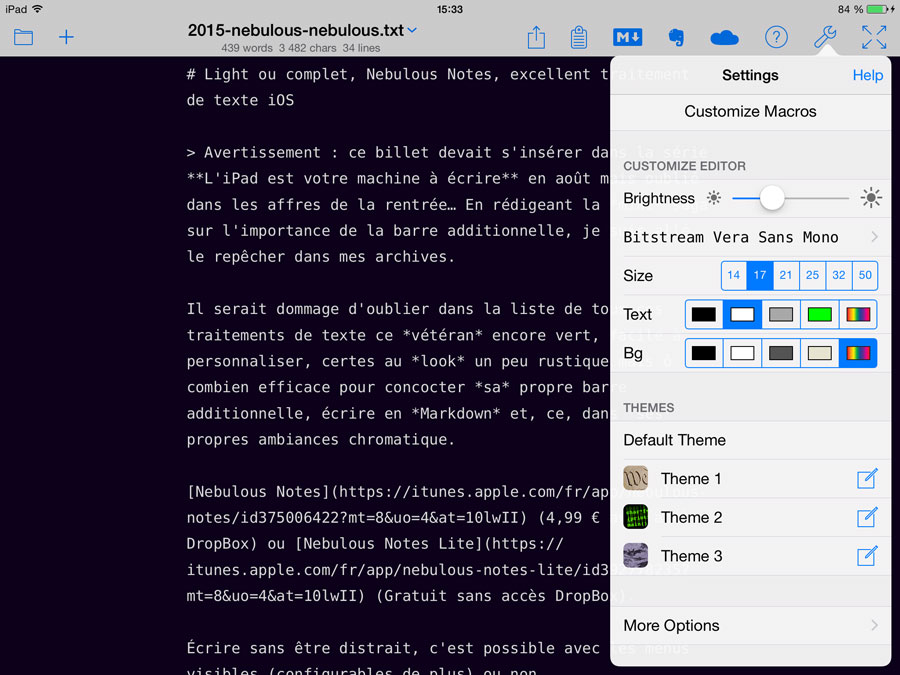Image resolution: width=900 pixels, height=675 pixels.
Task: Open the file browser folder icon
Action: (24, 37)
